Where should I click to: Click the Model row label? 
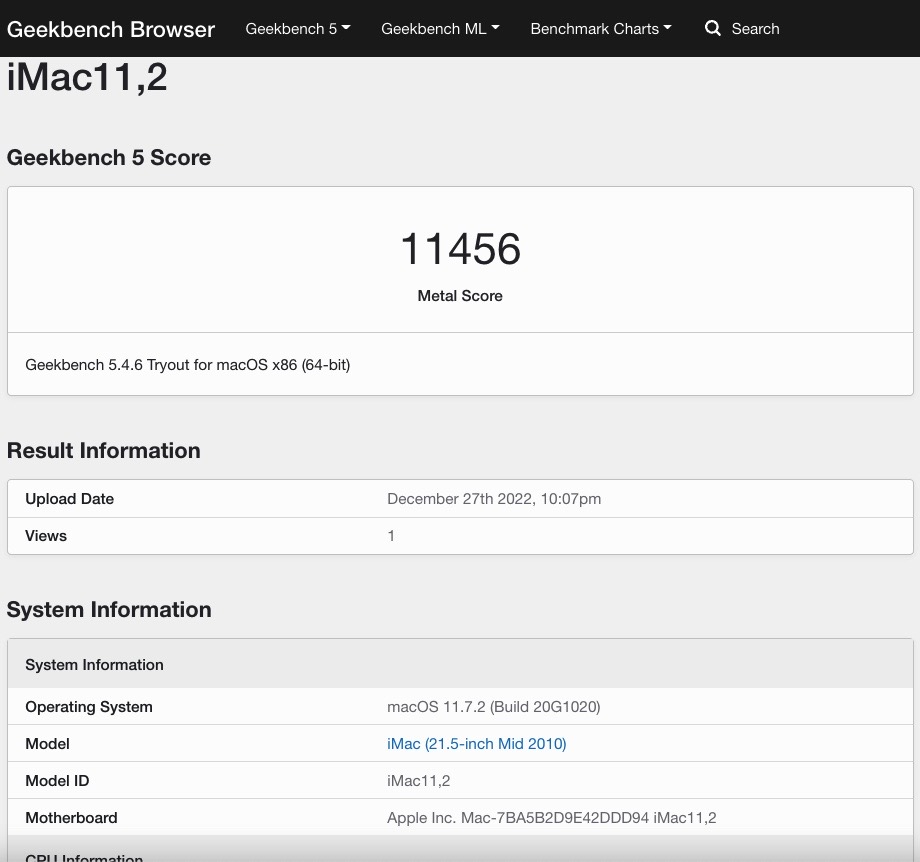[x=48, y=743]
